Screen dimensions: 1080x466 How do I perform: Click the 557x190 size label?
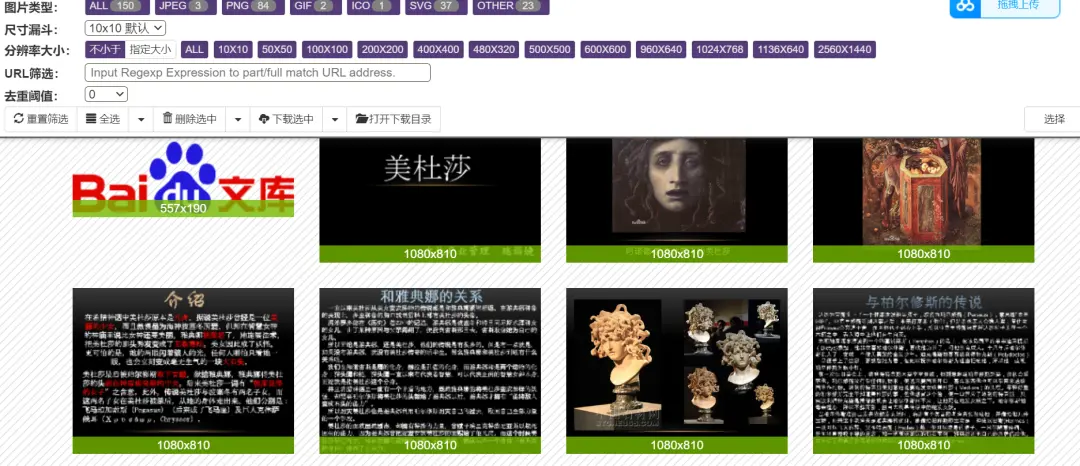(x=183, y=208)
